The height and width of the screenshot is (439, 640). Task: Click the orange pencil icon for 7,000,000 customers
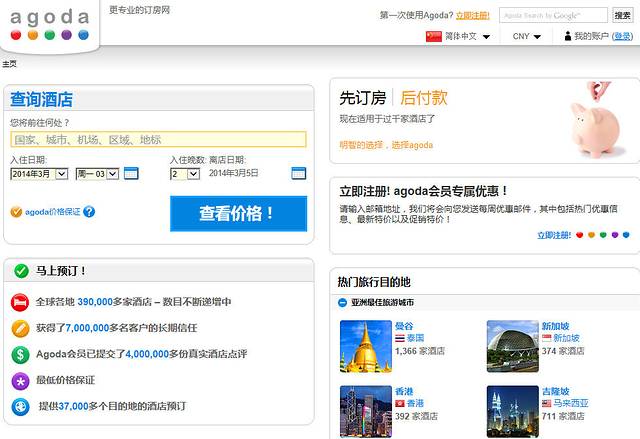coord(20,328)
